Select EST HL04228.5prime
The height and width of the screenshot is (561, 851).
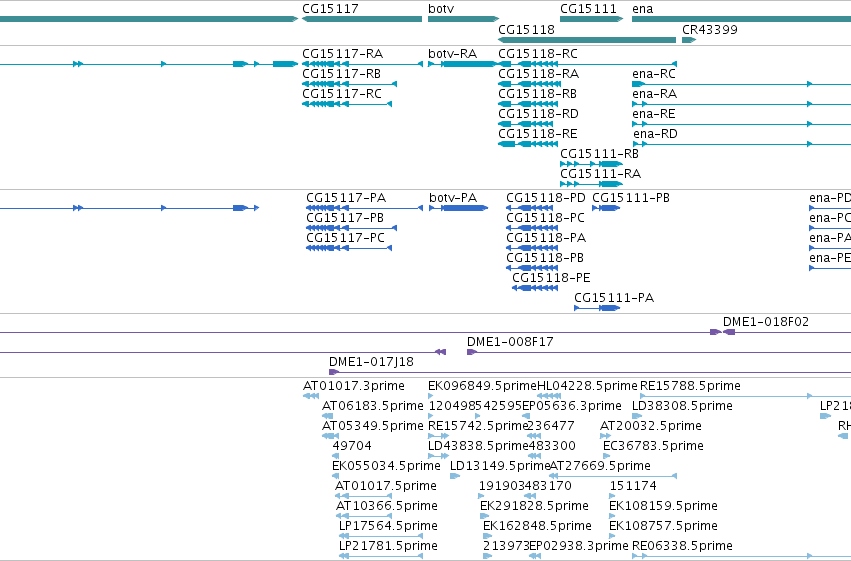click(x=587, y=386)
